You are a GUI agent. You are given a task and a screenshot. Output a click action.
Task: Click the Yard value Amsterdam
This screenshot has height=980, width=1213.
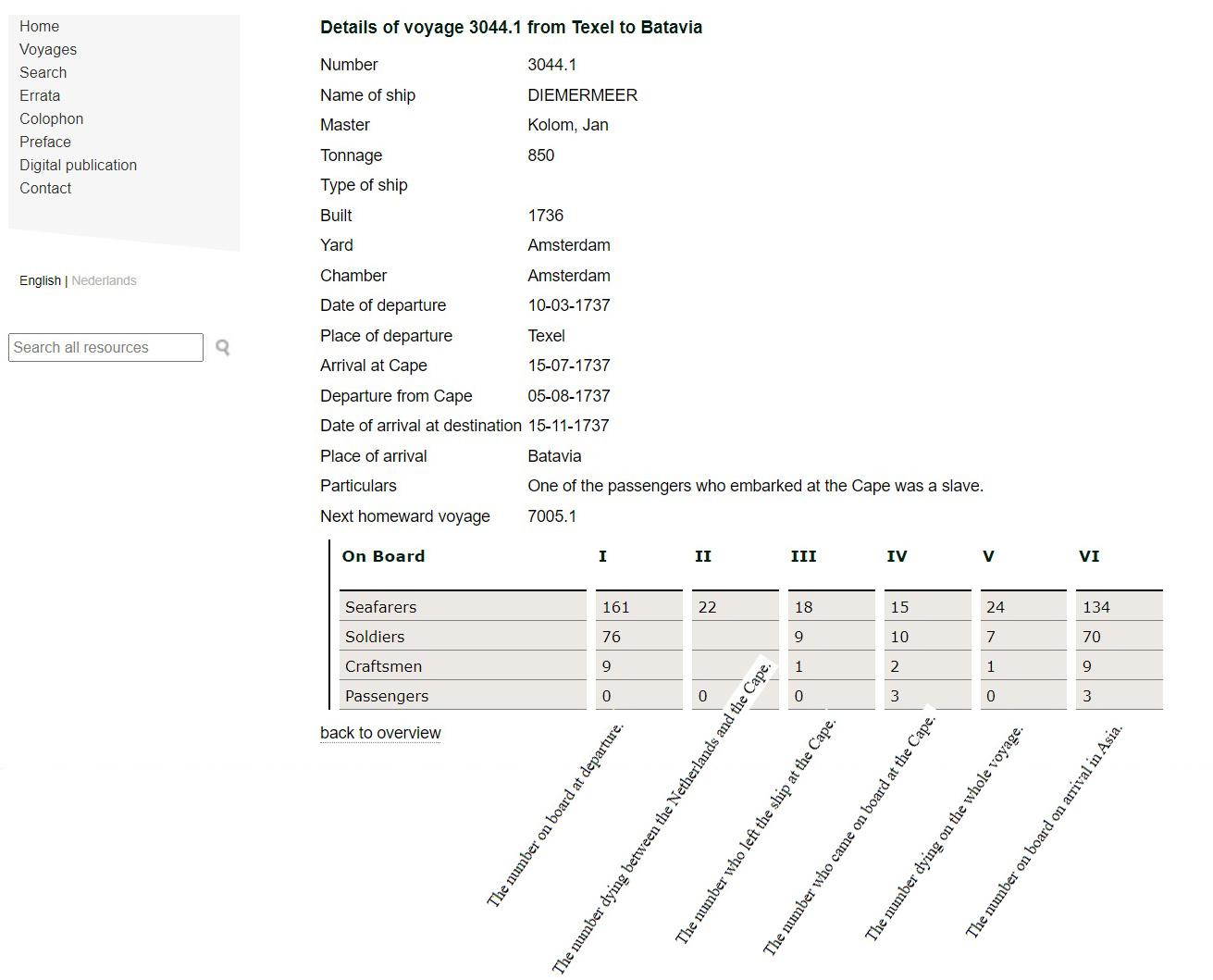pos(569,245)
